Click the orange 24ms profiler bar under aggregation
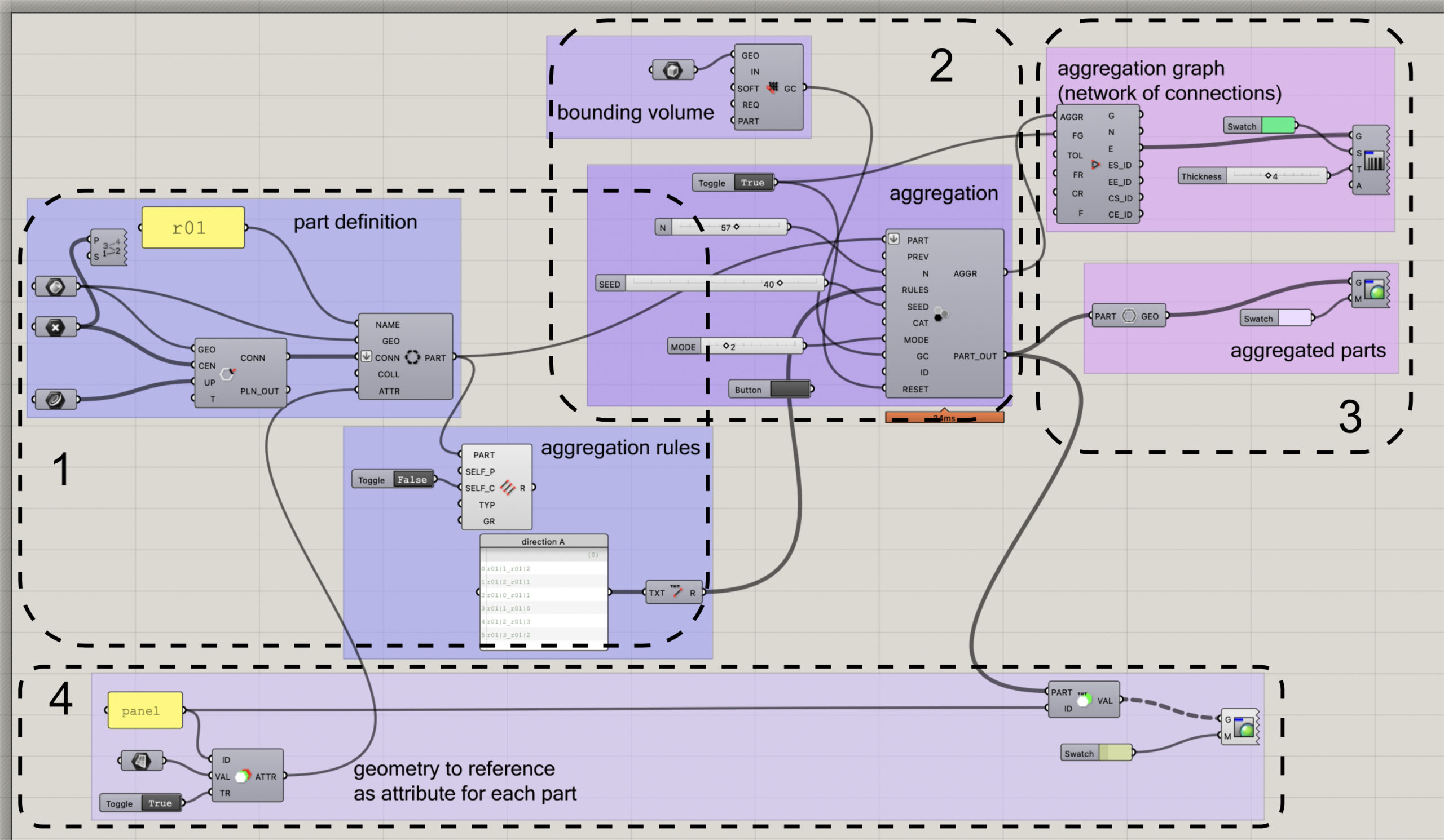 click(x=944, y=417)
